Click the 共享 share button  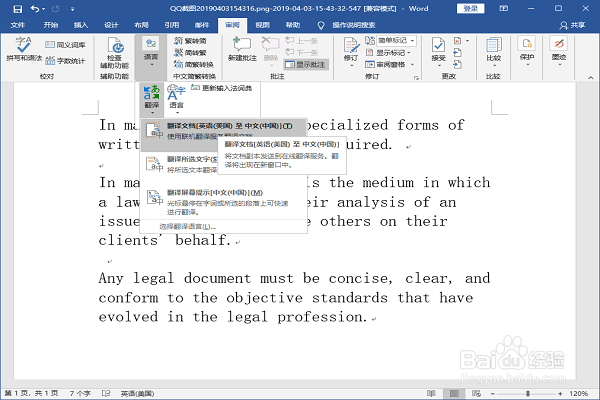point(572,25)
